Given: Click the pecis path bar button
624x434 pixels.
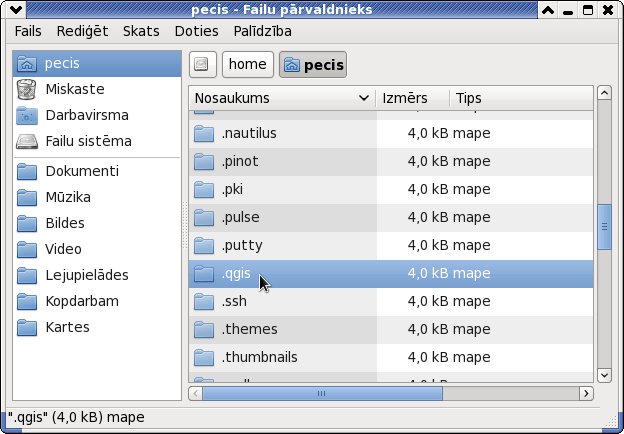Looking at the screenshot, I should click(313, 64).
